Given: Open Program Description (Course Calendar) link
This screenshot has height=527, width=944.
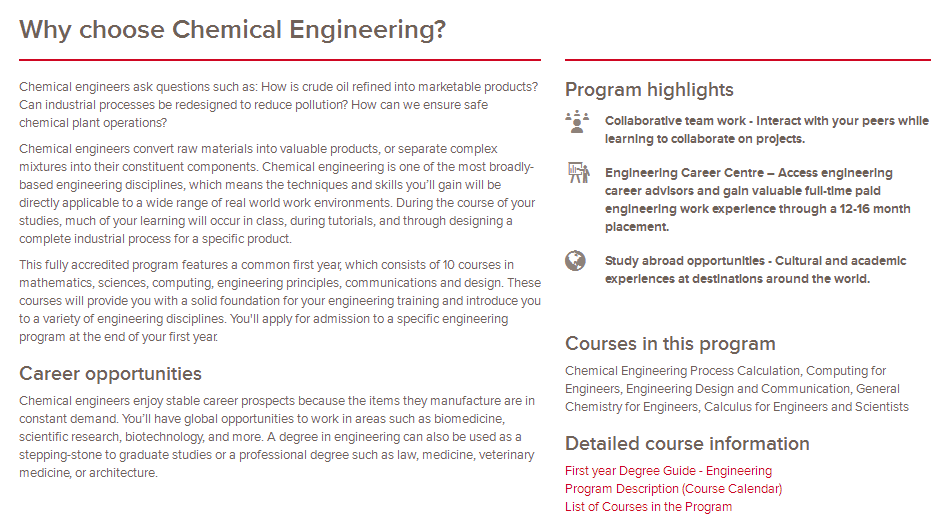Looking at the screenshot, I should point(673,489).
